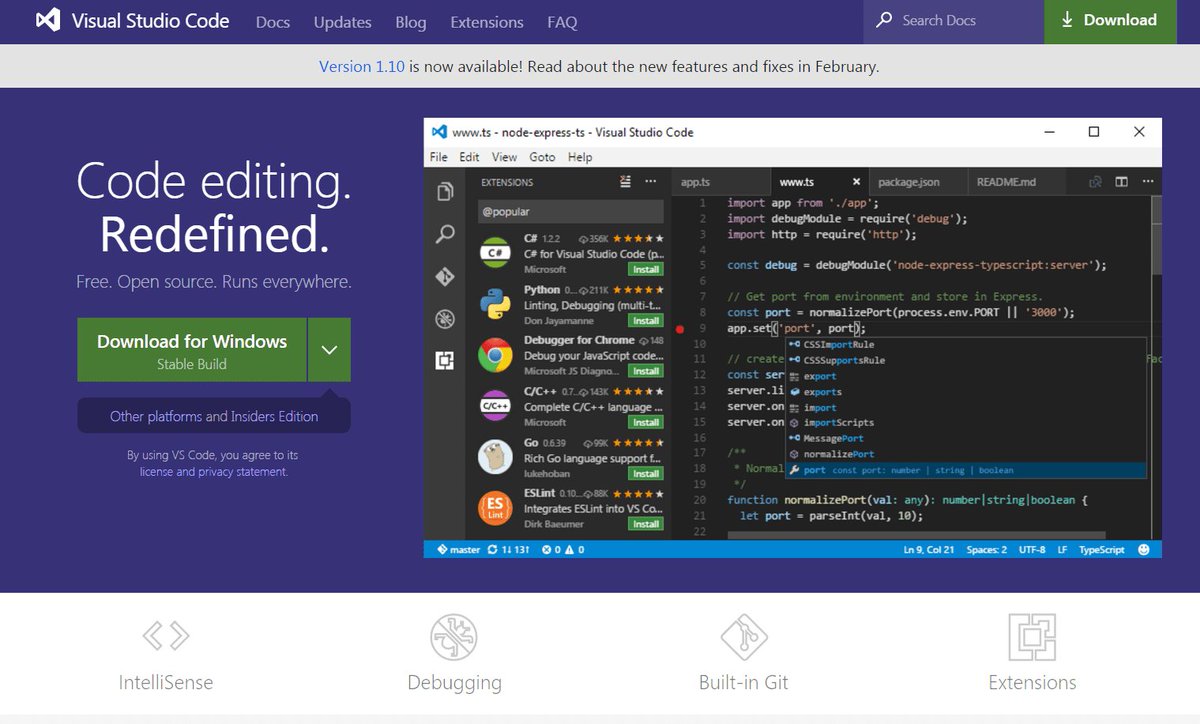The image size is (1200, 724).
Task: Switch to the app.ts editor tab
Action: click(x=720, y=182)
